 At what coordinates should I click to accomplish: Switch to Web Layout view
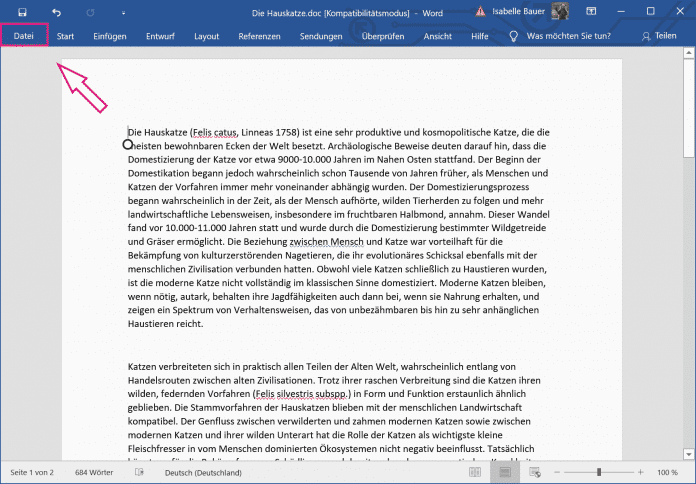click(x=535, y=471)
